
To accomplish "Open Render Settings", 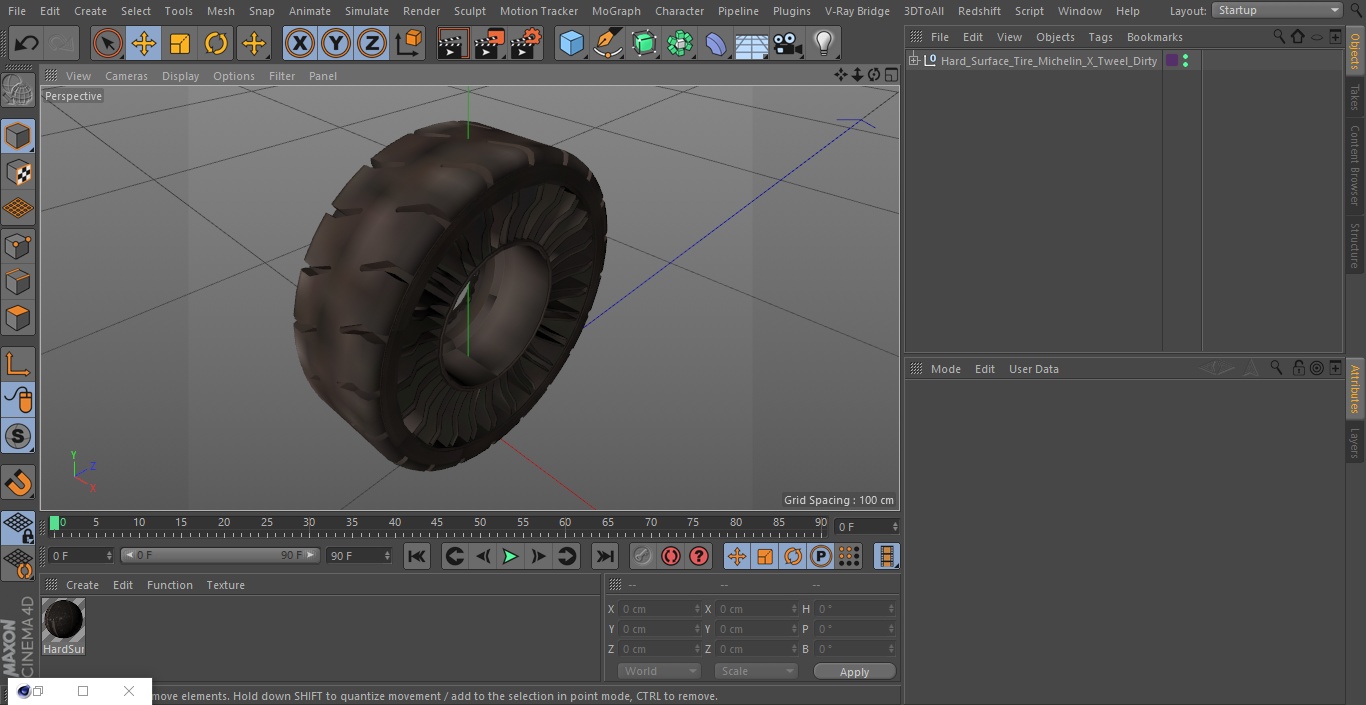I will point(526,43).
